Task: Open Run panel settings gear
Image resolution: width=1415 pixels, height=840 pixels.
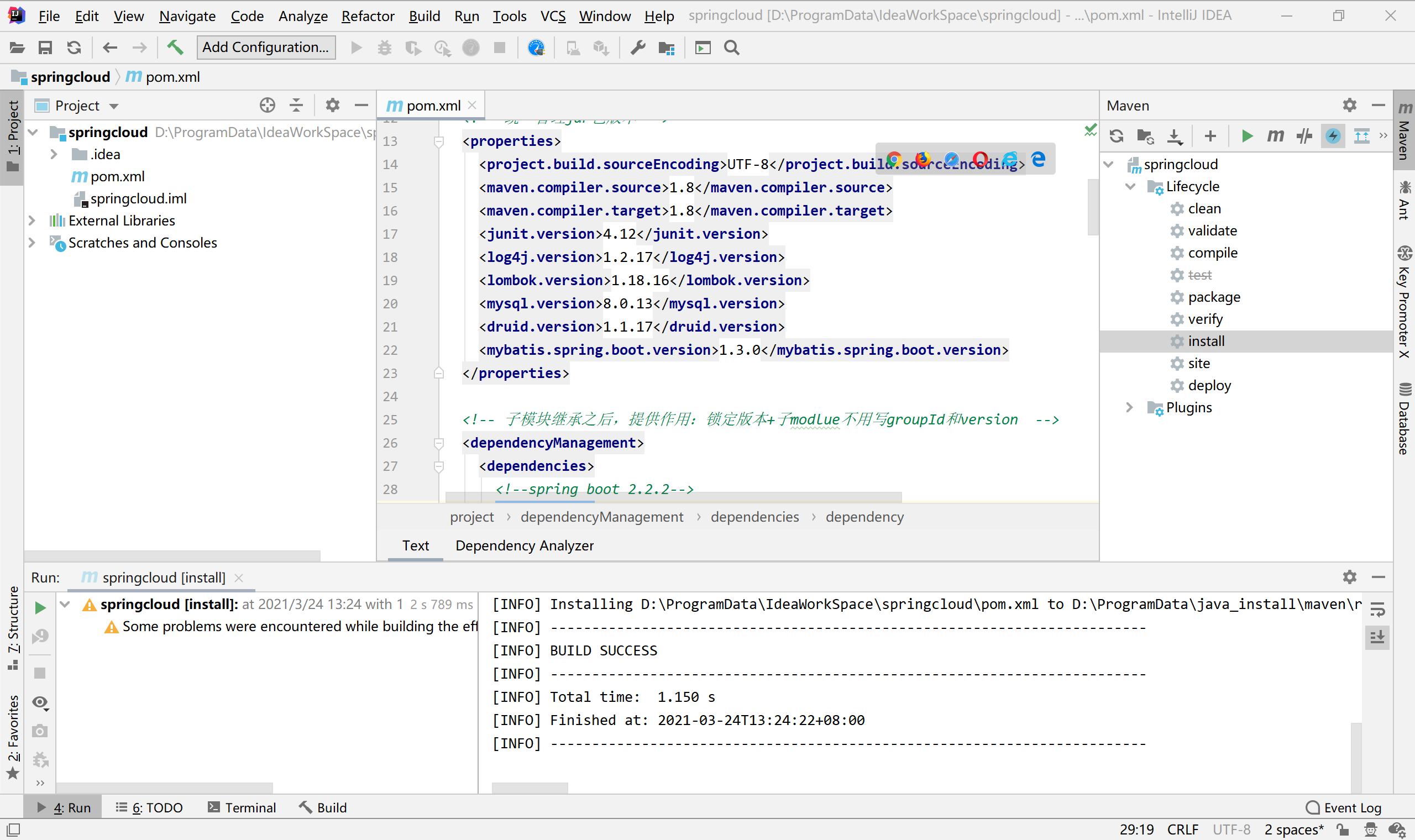Action: tap(1350, 577)
